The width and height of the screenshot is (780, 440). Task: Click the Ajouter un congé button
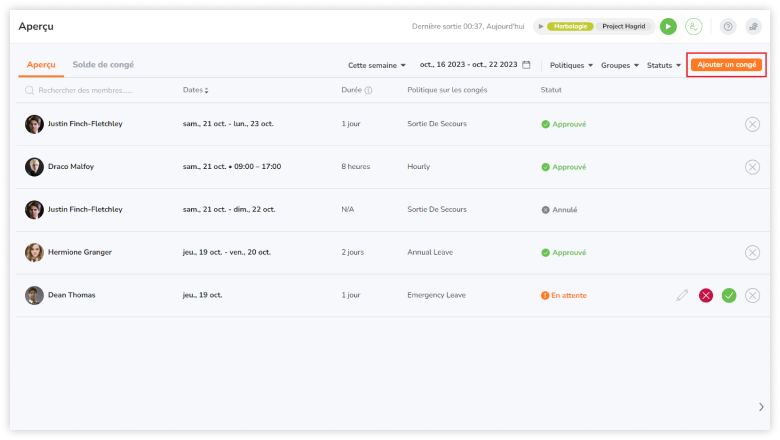tap(728, 65)
